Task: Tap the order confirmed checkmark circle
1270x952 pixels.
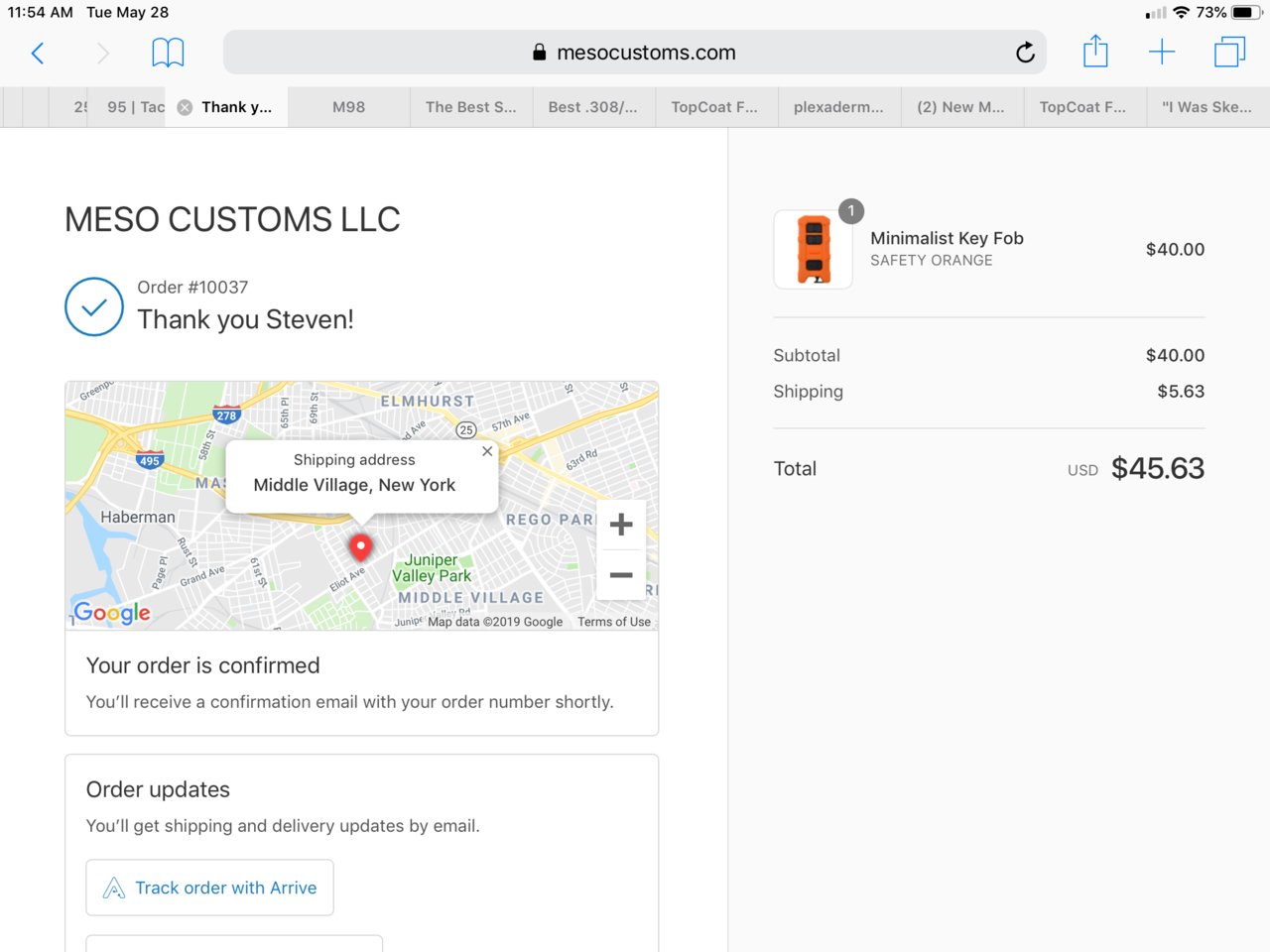Action: coord(94,306)
